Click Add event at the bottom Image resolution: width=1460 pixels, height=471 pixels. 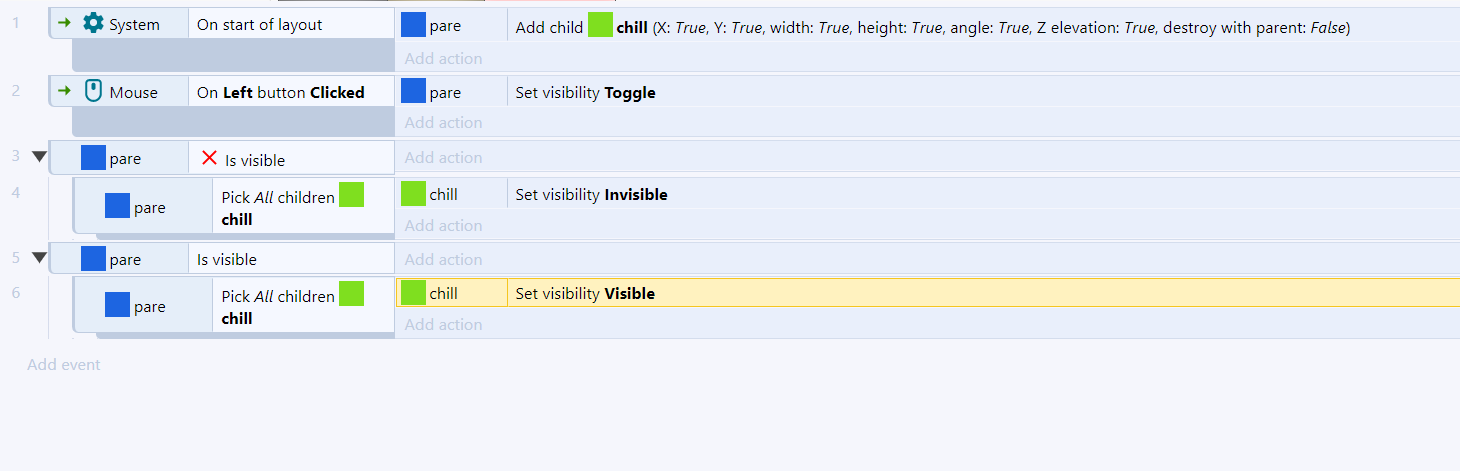point(64,364)
